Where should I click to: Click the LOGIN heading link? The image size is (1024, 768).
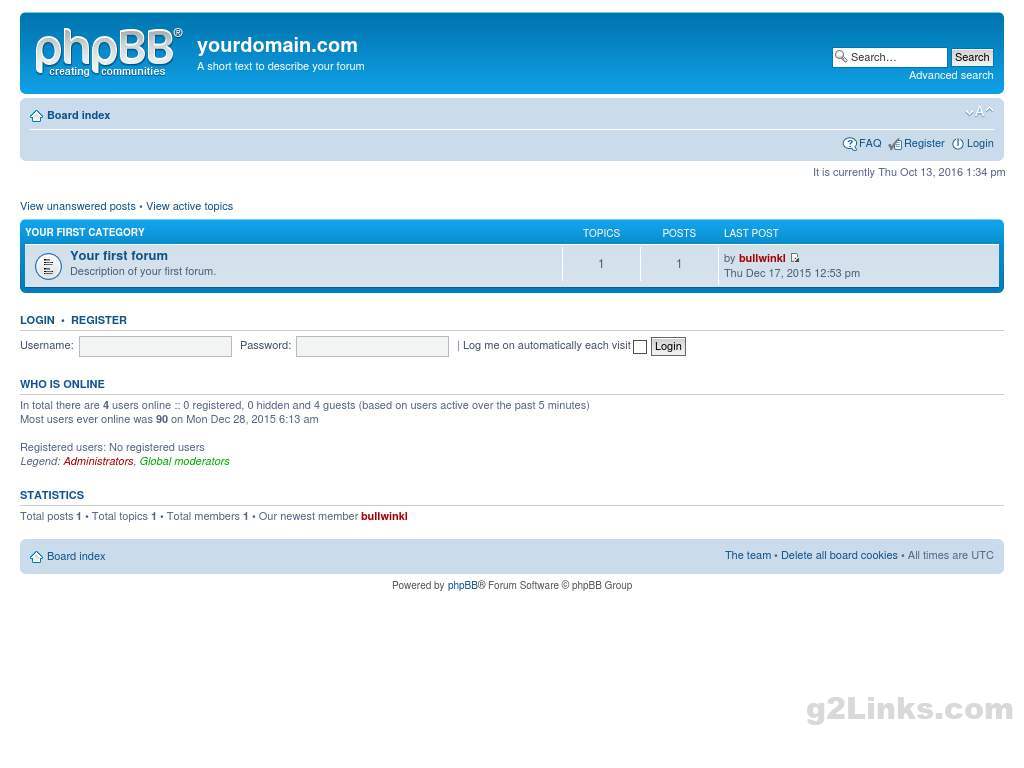(37, 320)
